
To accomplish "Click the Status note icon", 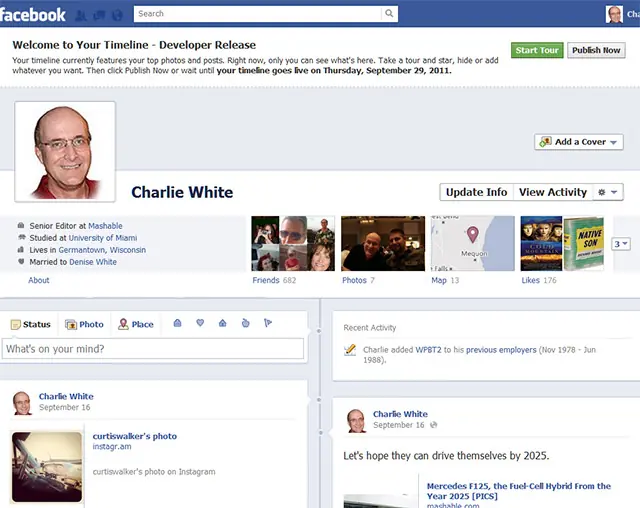I will [16, 325].
